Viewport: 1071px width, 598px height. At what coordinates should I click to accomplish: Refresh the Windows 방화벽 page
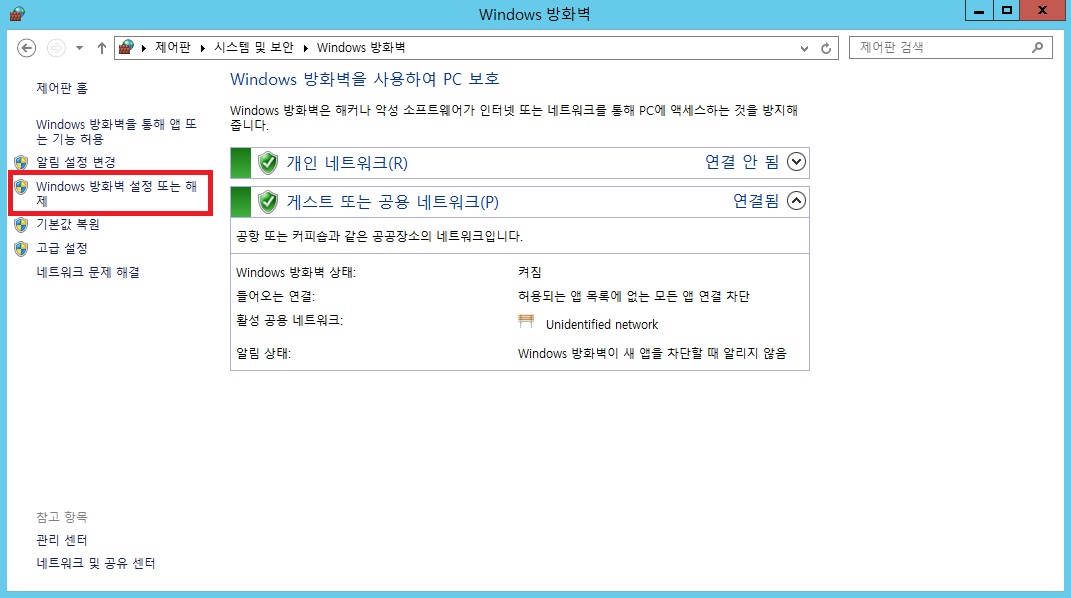click(x=826, y=48)
